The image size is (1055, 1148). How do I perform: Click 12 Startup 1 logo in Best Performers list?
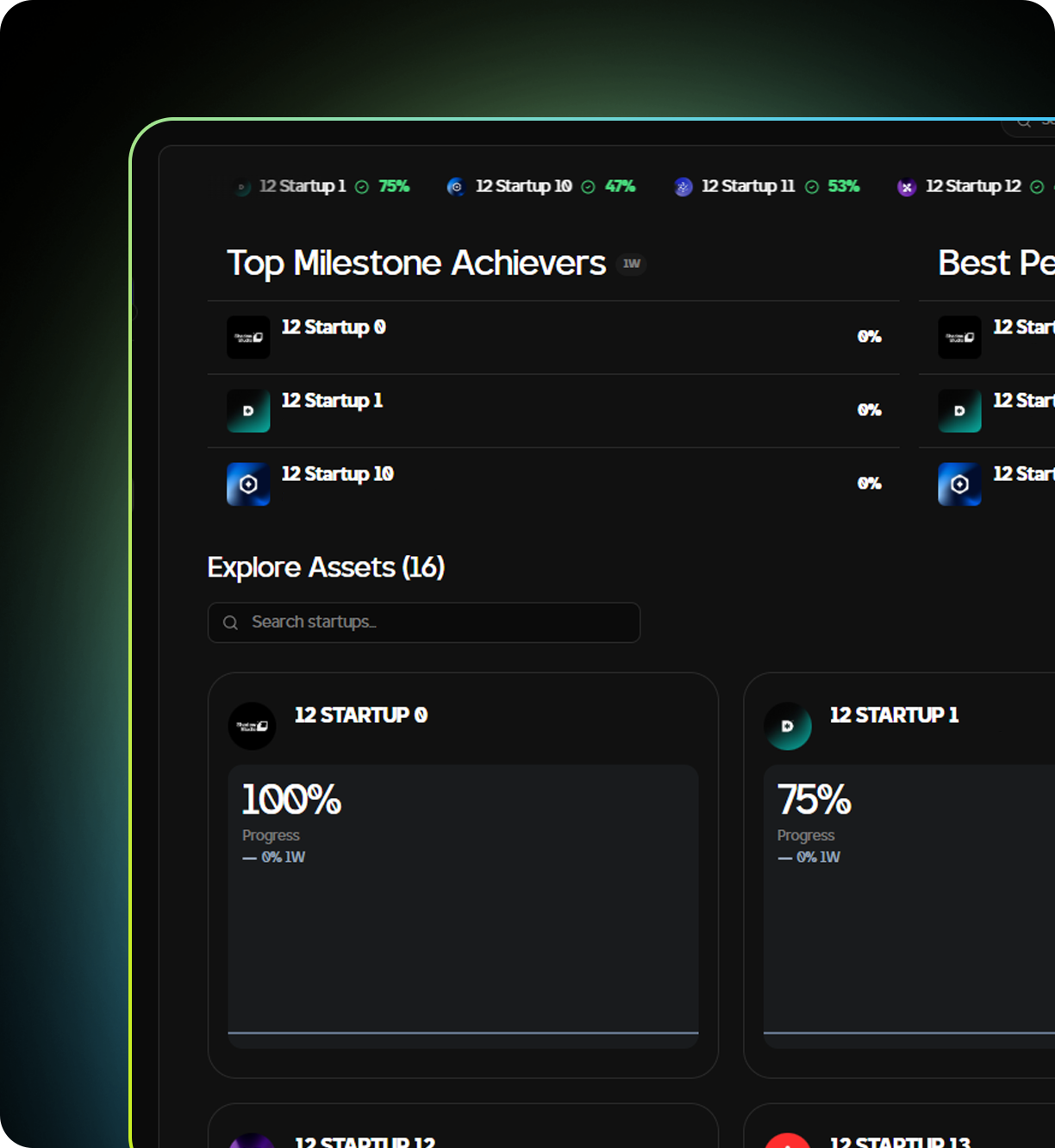point(959,410)
